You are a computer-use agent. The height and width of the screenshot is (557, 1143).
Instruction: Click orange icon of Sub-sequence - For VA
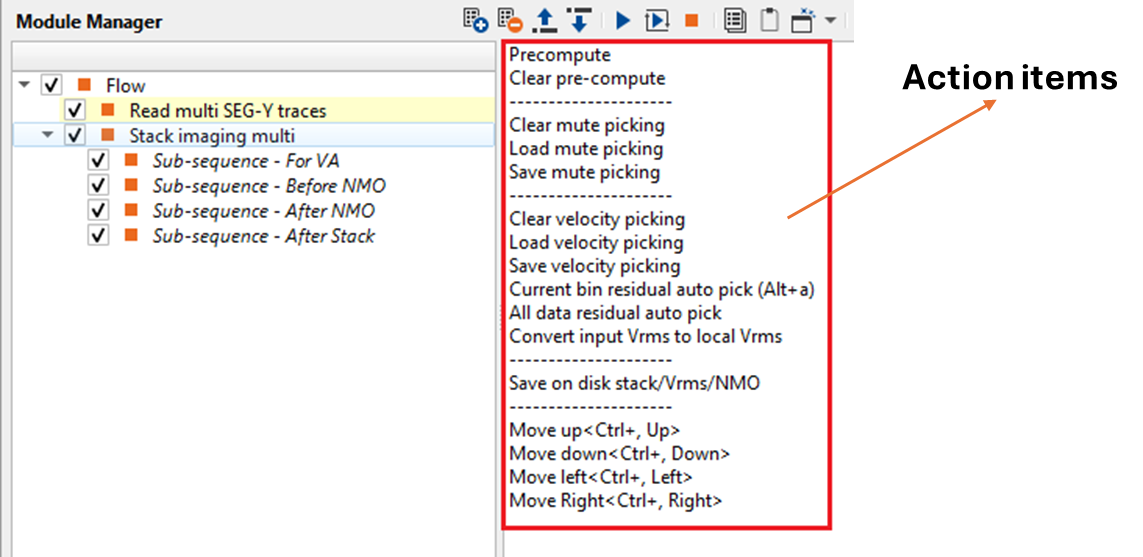(131, 160)
